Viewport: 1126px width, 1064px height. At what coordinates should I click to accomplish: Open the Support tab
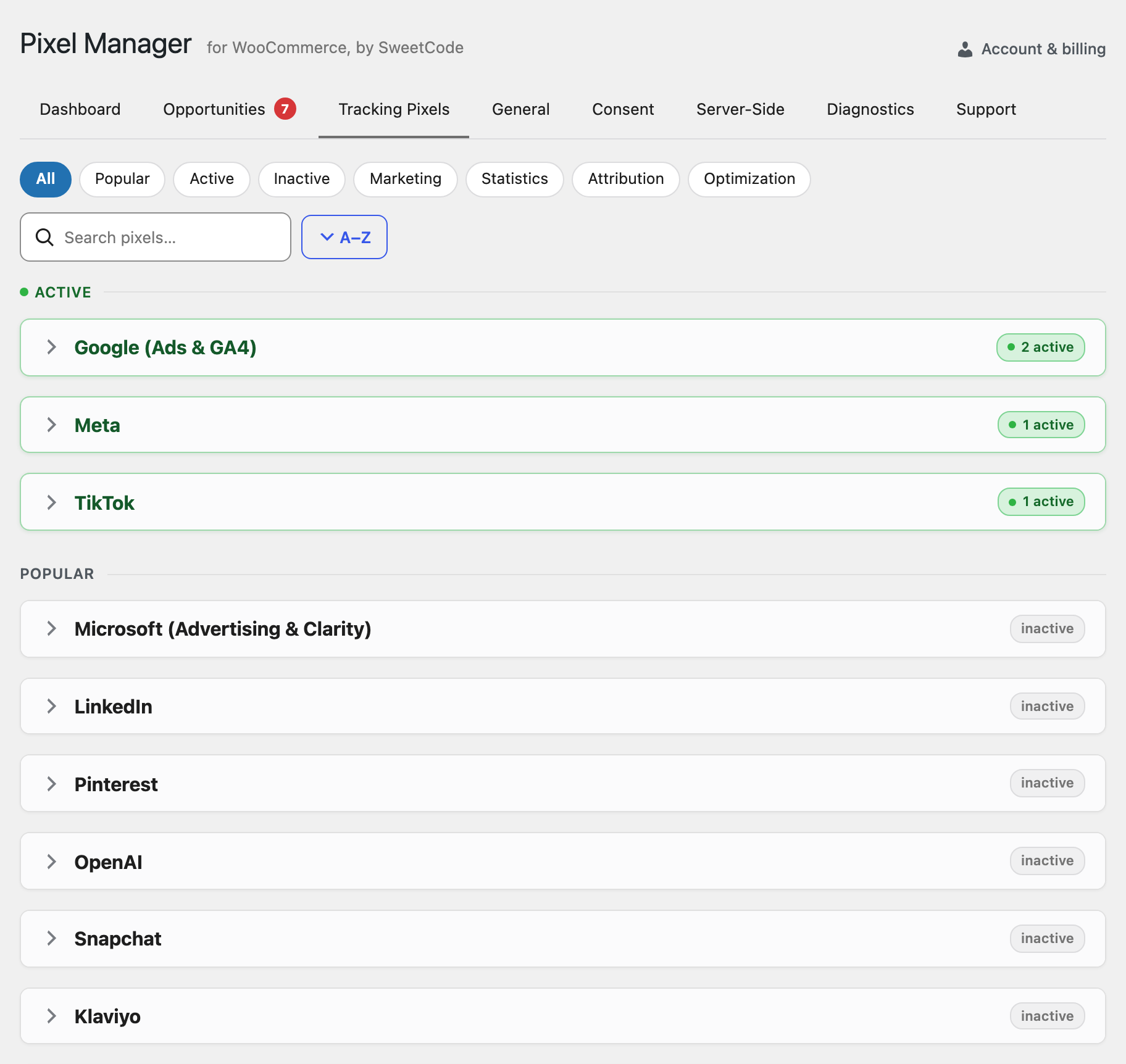click(986, 109)
